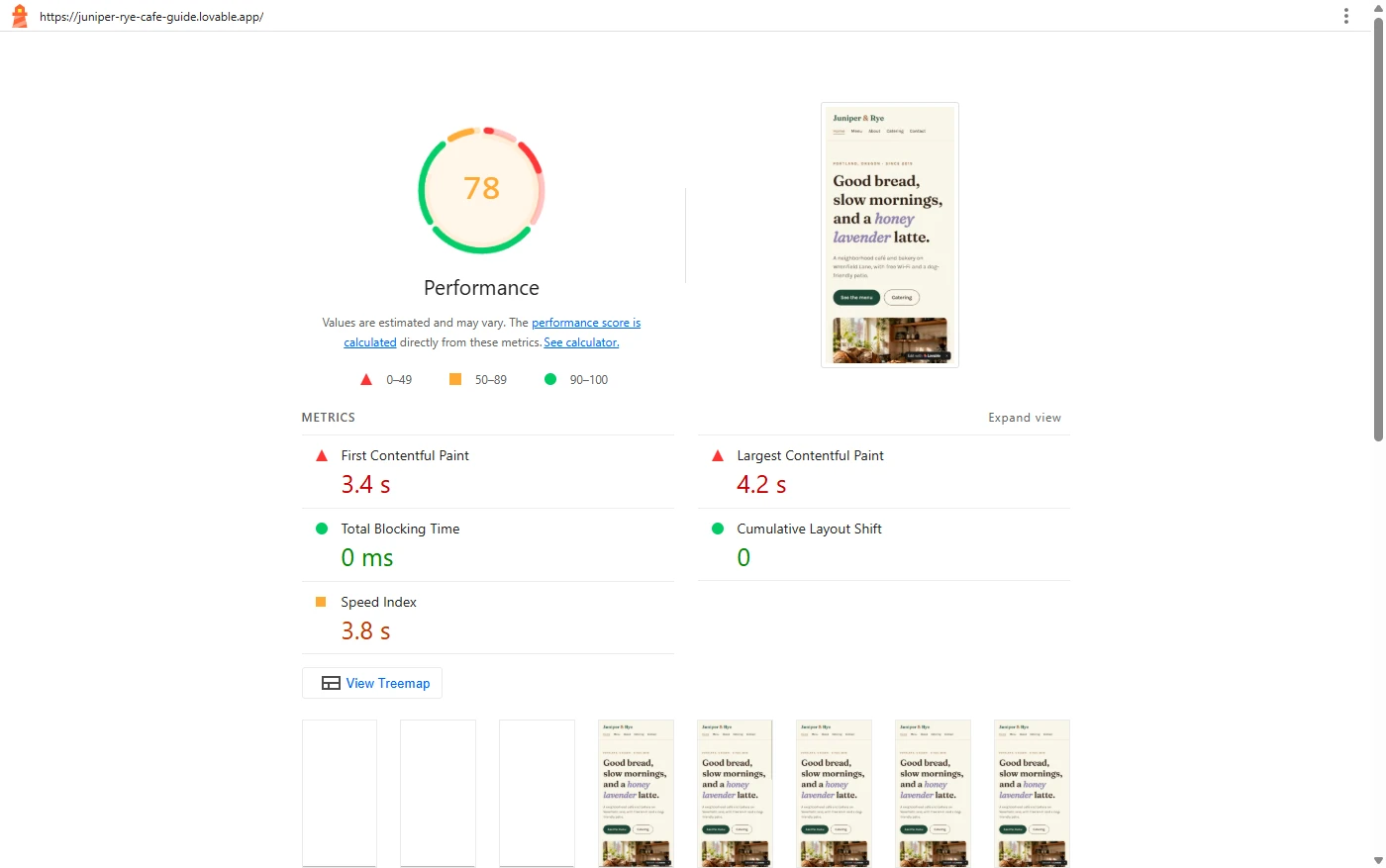The width and height of the screenshot is (1386, 868).
Task: Click the "Speed Index" metric label
Action: (x=378, y=602)
